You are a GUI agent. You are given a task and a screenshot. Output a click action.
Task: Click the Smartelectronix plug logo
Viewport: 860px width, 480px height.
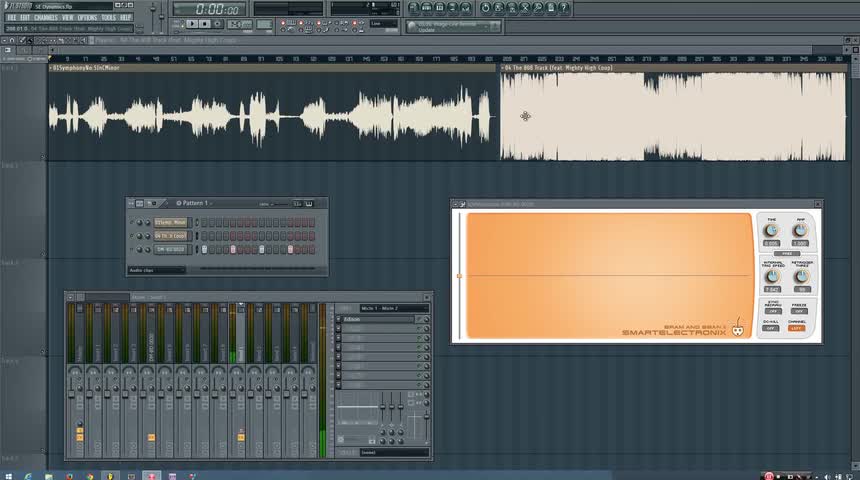point(738,329)
